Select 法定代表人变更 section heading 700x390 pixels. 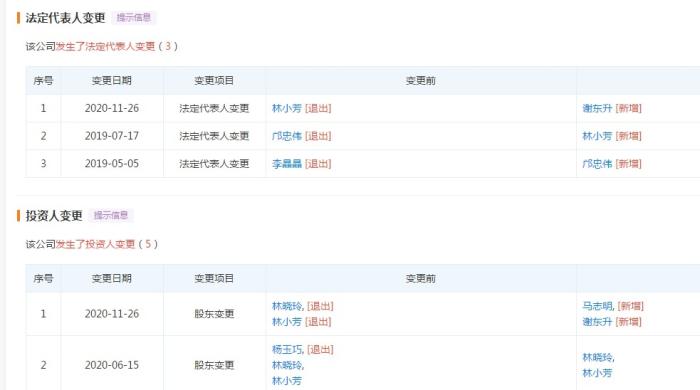[x=65, y=18]
